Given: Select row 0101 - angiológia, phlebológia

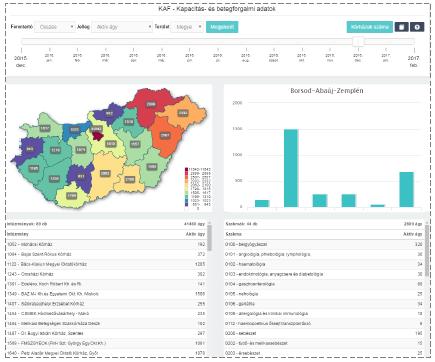Looking at the screenshot, I should click(324, 254).
